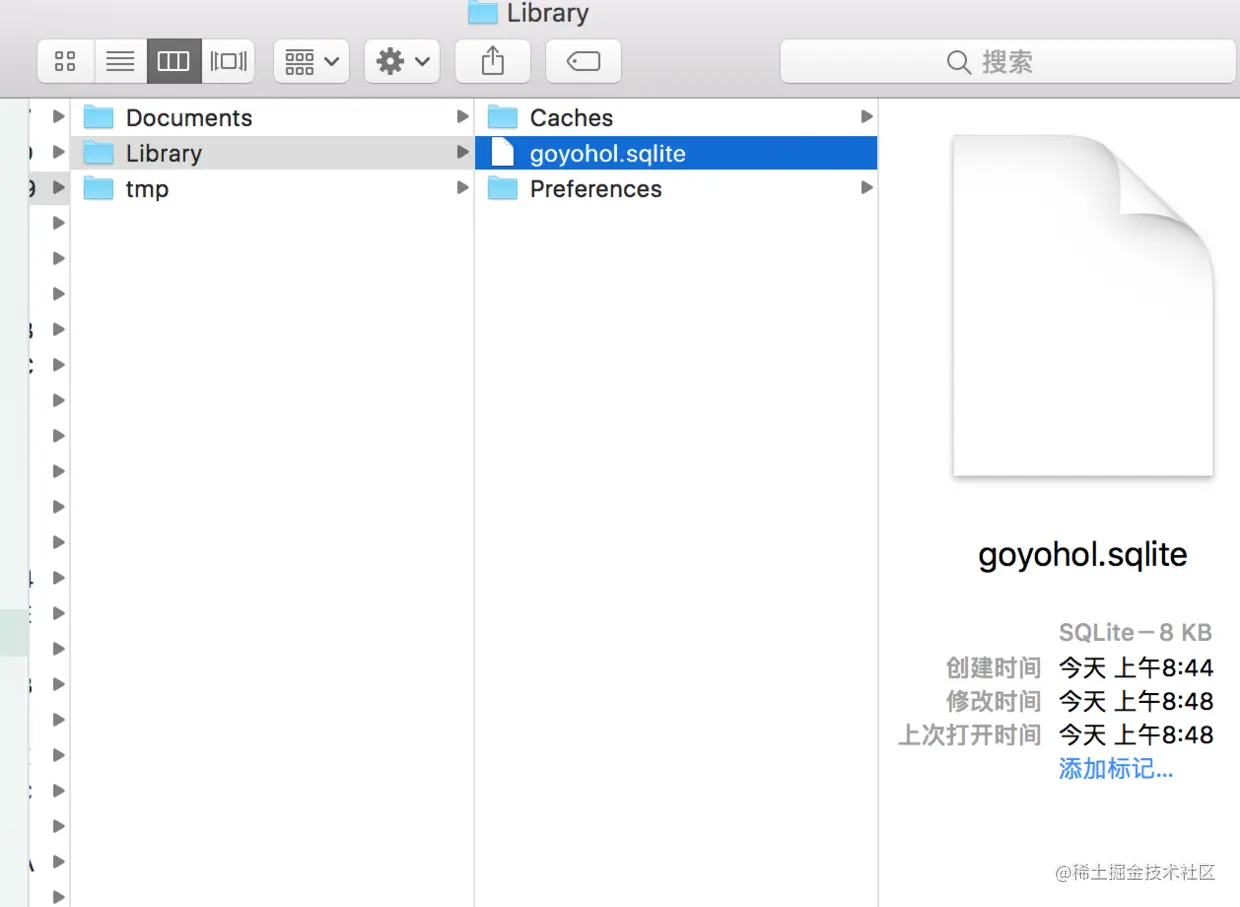This screenshot has height=907, width=1240.
Task: Click the 上次打开时间 label
Action: tap(970, 735)
